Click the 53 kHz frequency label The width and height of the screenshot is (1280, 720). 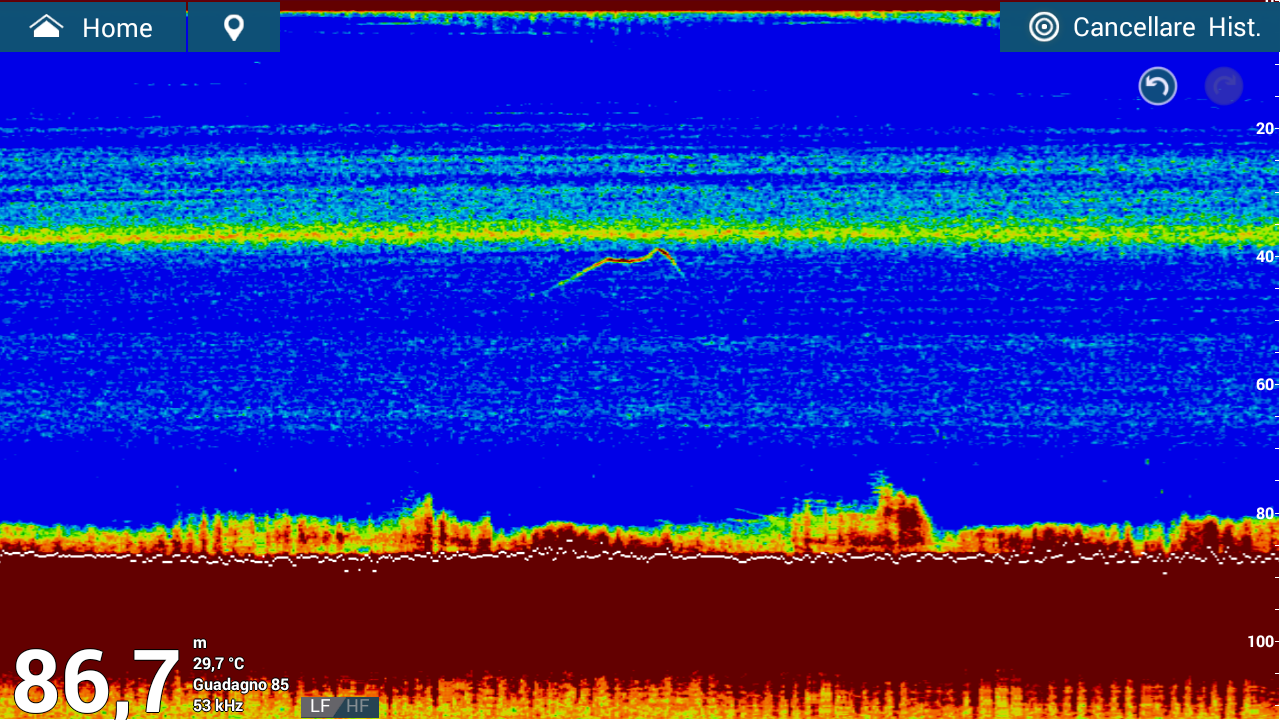coord(218,706)
